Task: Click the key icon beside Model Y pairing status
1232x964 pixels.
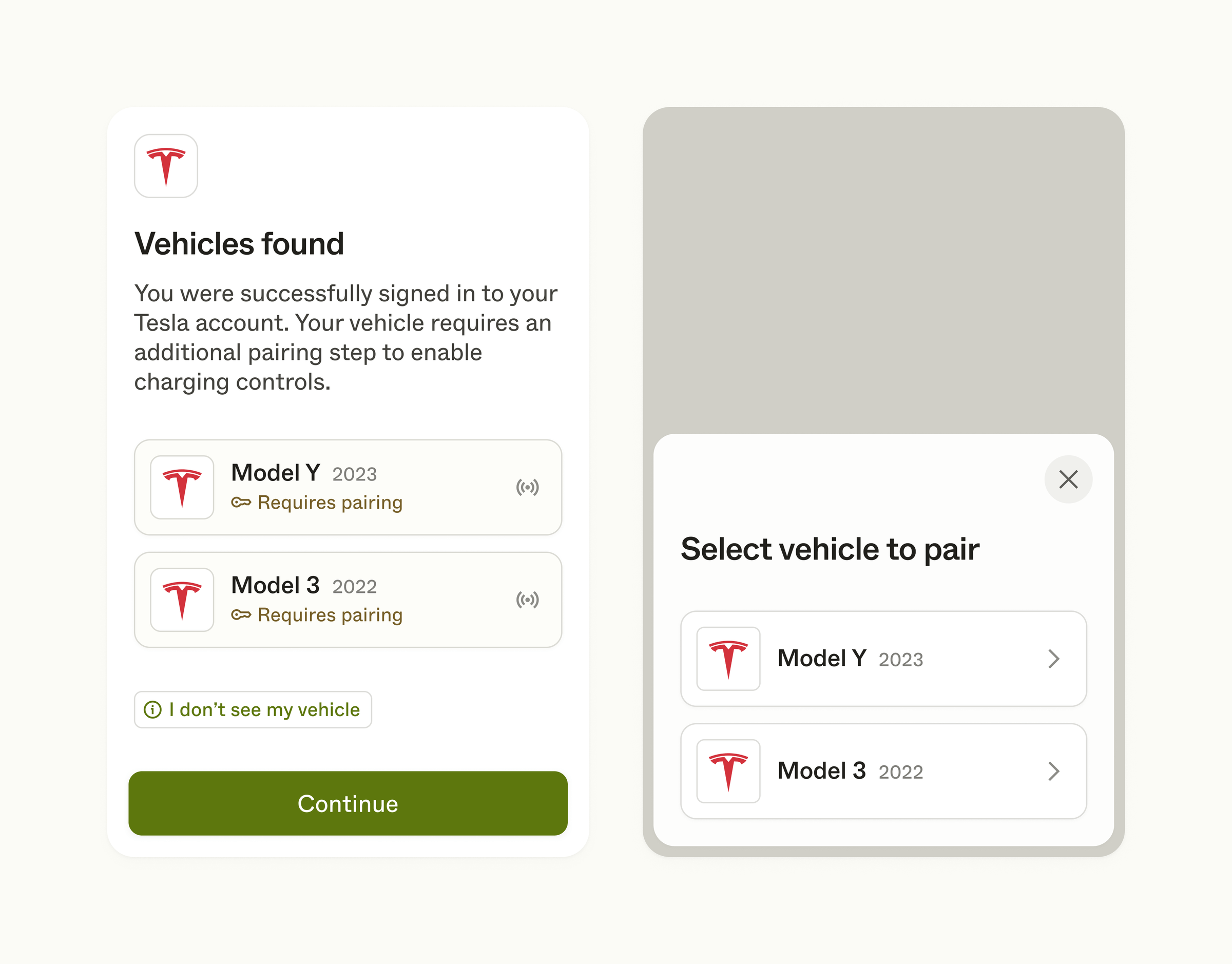Action: pyautogui.click(x=241, y=503)
